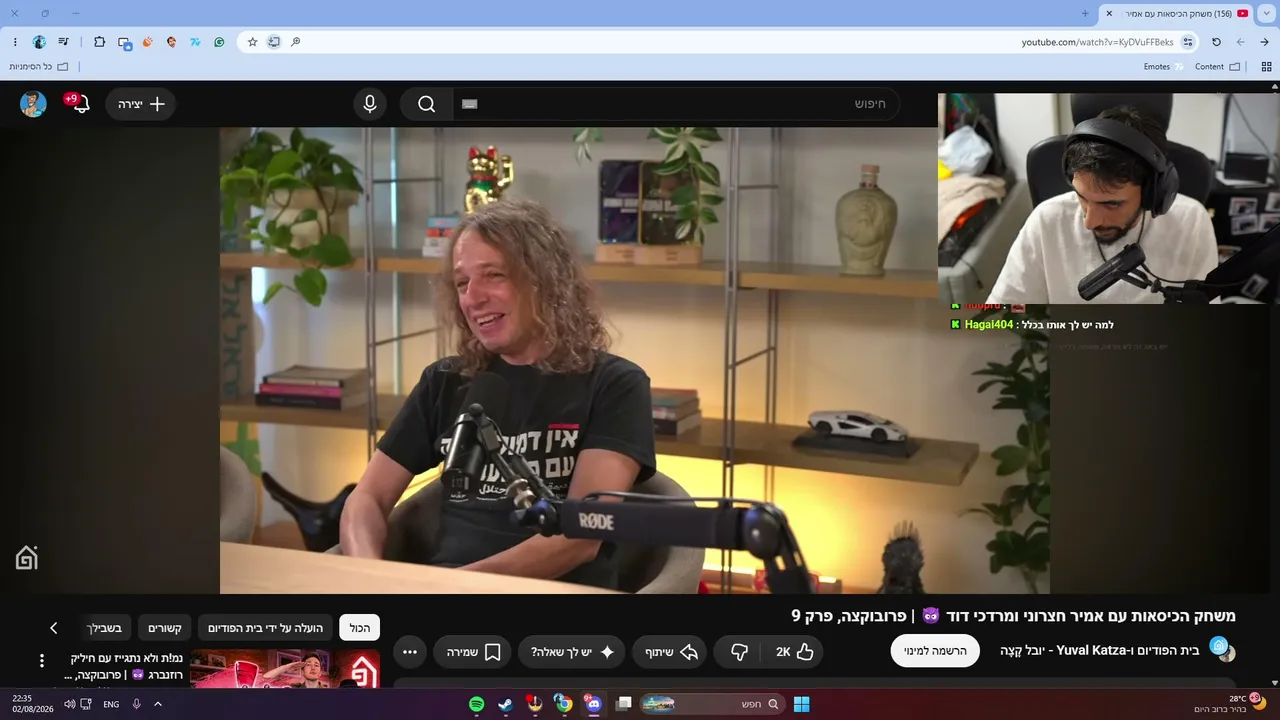Open Chrome from the taskbar
The image size is (1280, 720).
[564, 704]
